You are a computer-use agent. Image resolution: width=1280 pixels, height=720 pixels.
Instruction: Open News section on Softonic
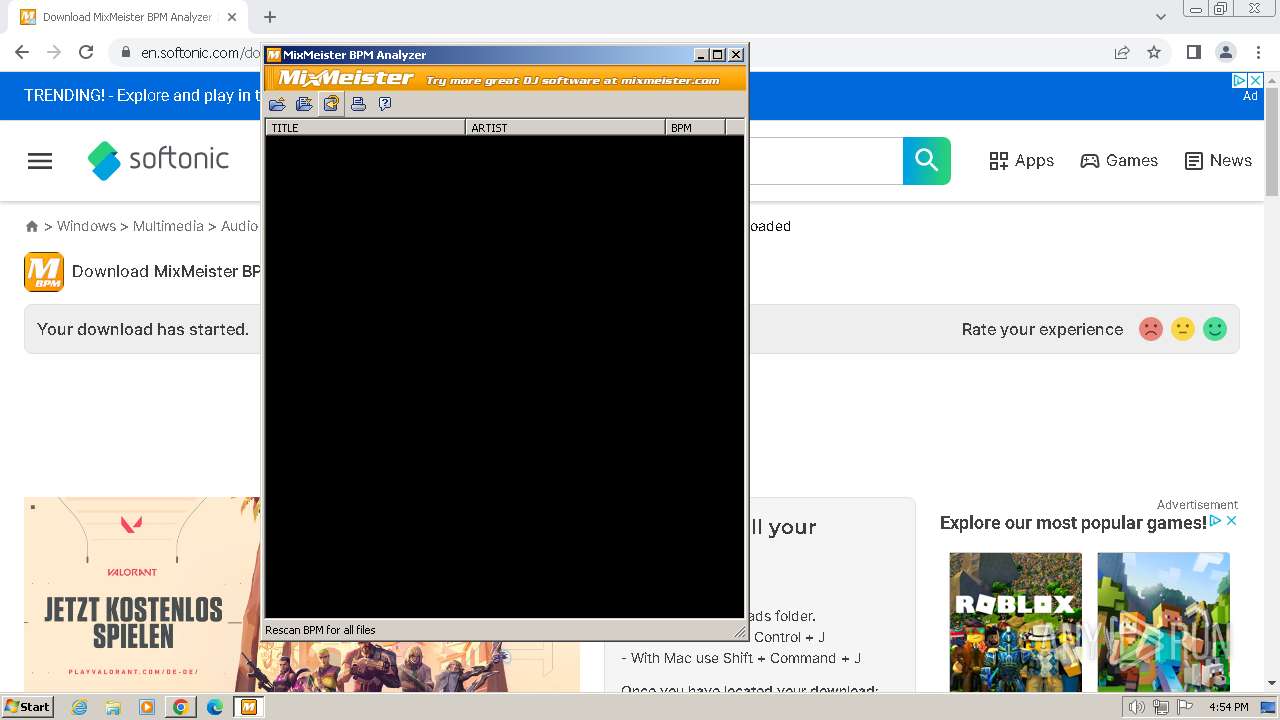[x=1218, y=160]
